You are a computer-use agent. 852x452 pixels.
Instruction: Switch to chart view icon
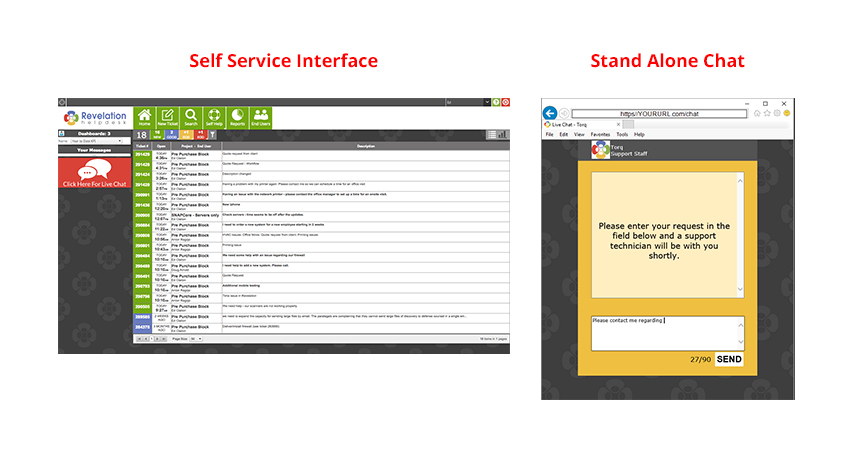[x=502, y=135]
